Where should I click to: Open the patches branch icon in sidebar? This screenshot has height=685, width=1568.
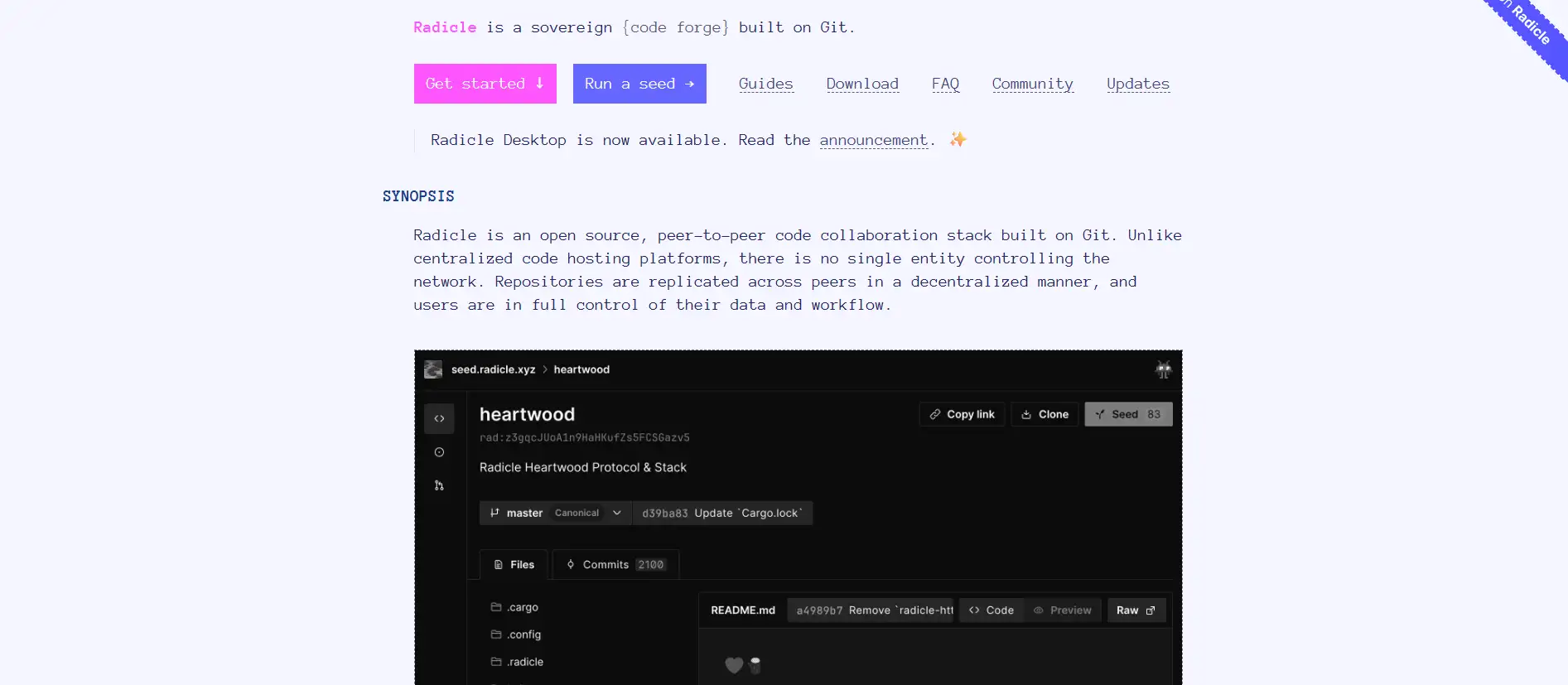[439, 485]
